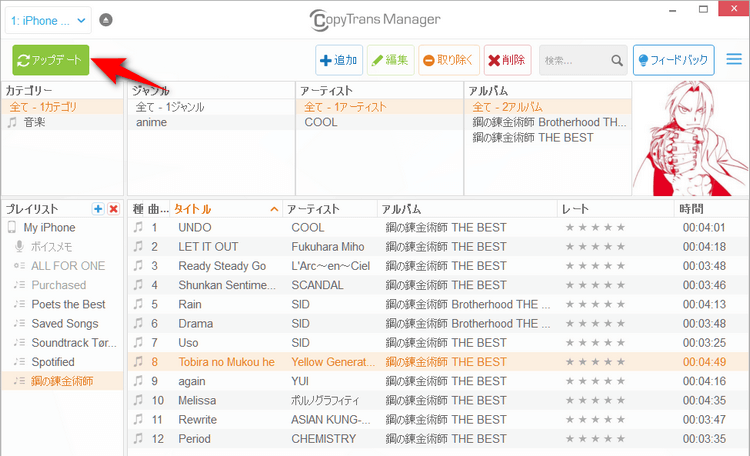Select the track again by YUI

[x=438, y=381]
